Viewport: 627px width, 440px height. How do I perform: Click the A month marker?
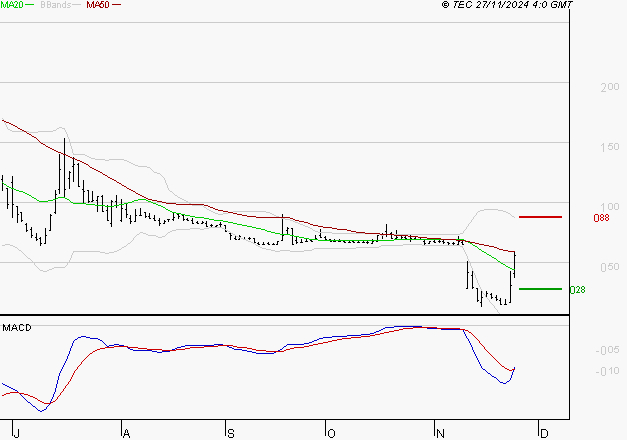(126, 434)
